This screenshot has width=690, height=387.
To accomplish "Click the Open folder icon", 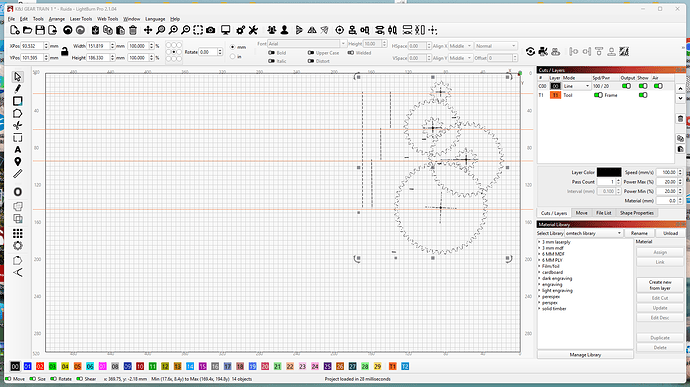I will (27, 30).
